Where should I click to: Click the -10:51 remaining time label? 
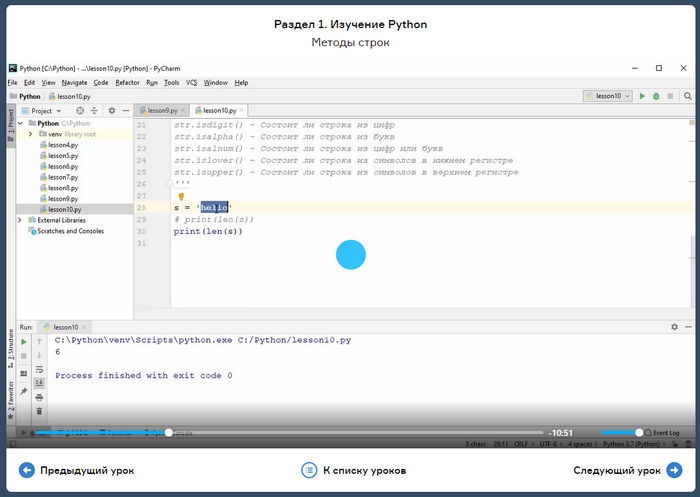point(561,433)
